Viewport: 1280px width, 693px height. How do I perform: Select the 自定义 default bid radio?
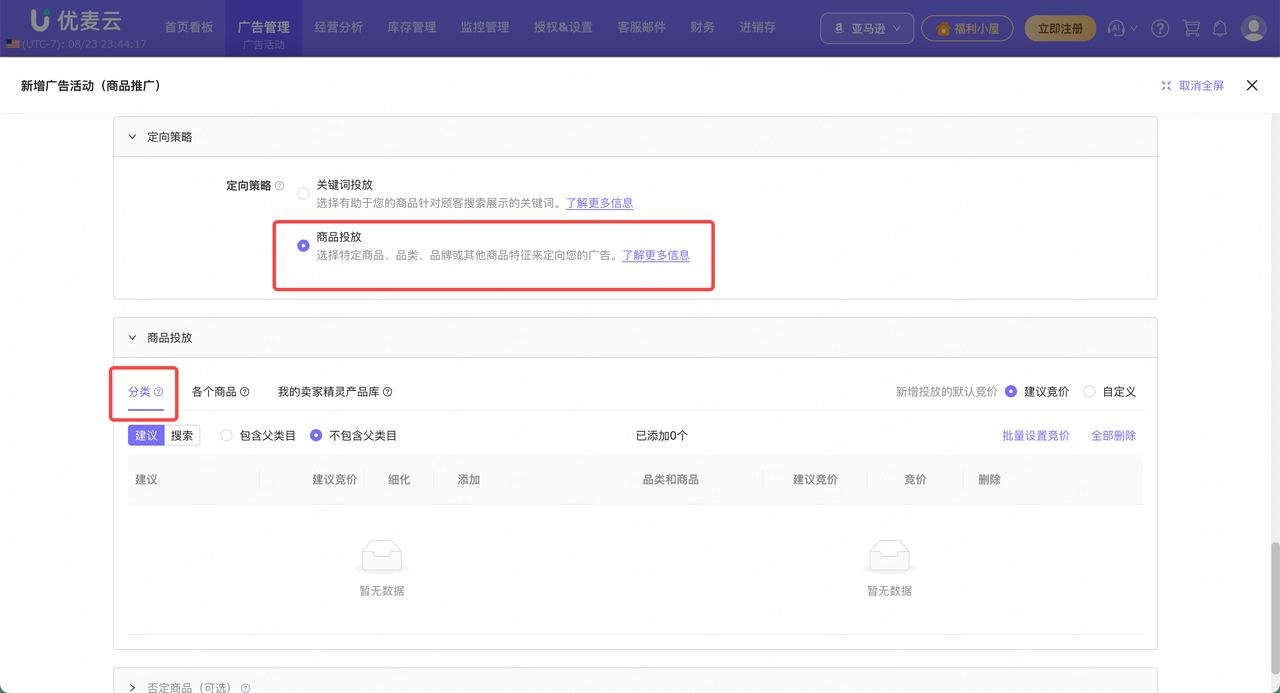(1089, 392)
